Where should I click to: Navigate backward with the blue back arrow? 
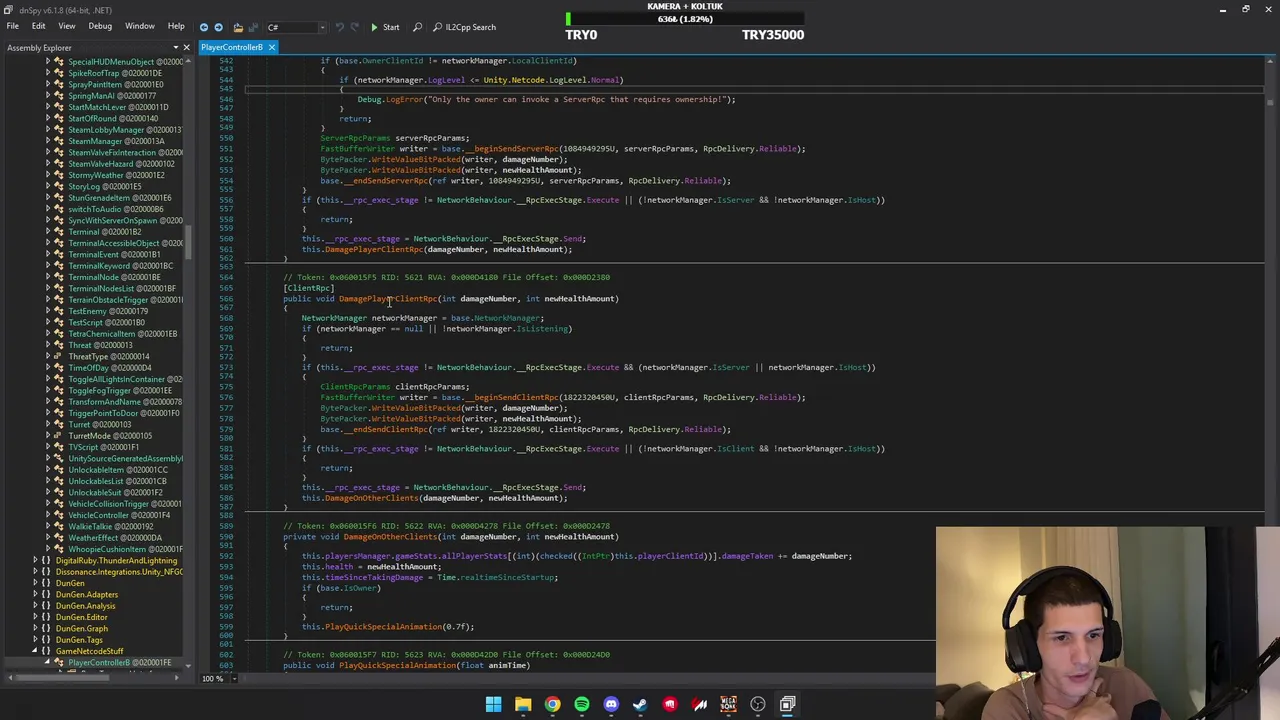coord(203,27)
